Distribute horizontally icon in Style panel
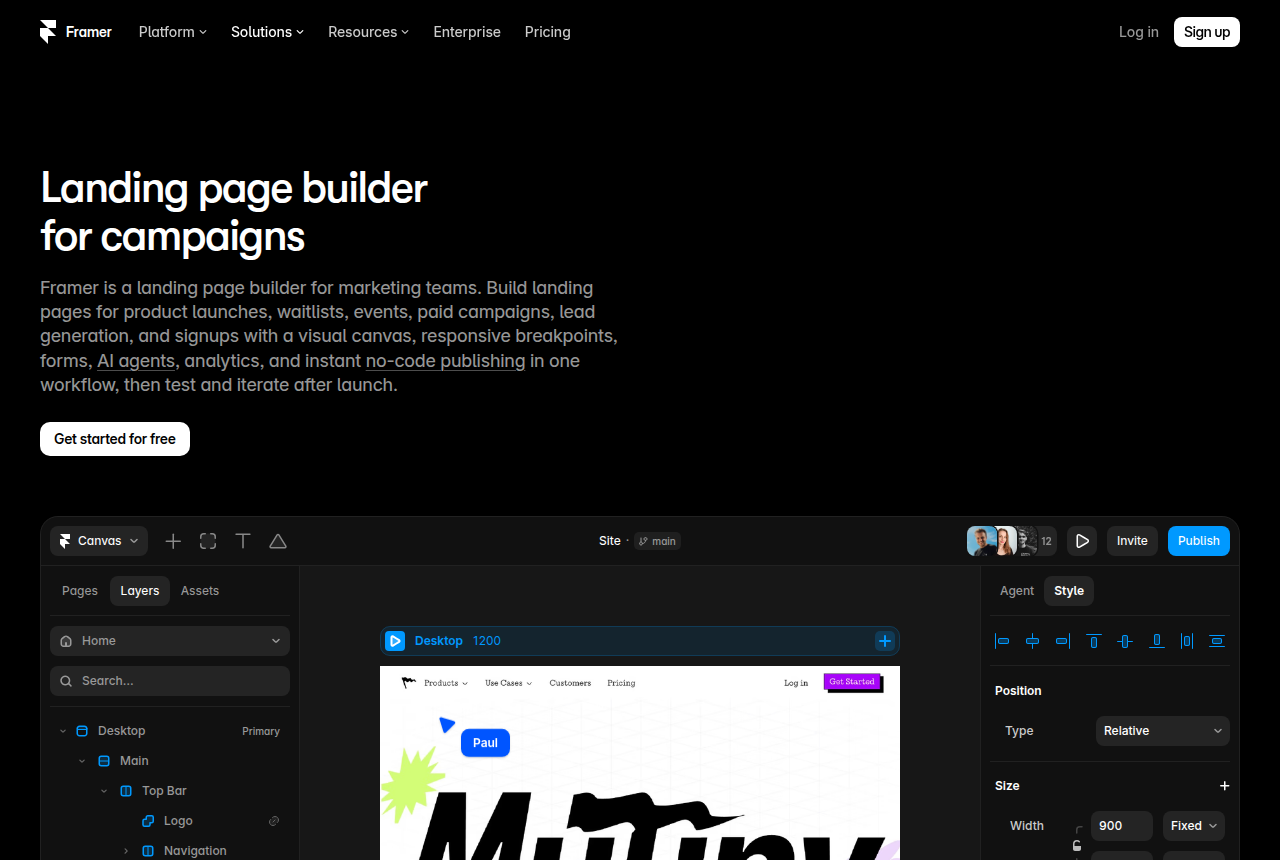 [1187, 641]
